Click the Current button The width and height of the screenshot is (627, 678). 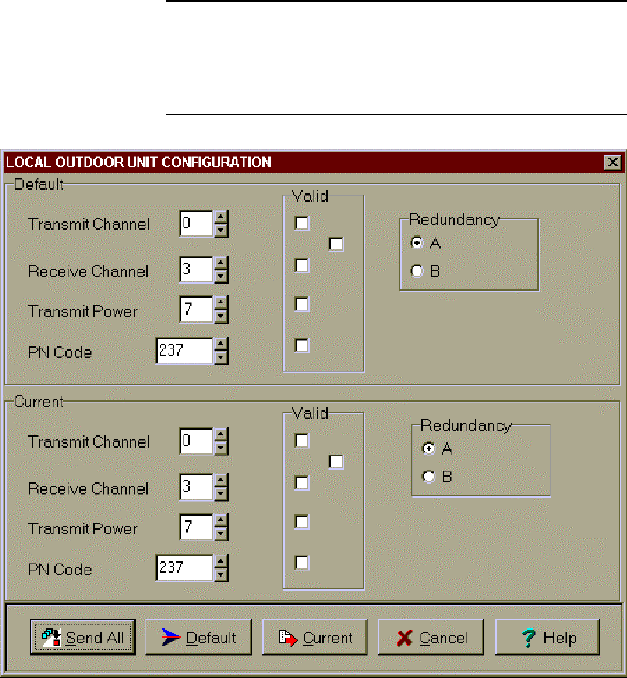pyautogui.click(x=315, y=637)
